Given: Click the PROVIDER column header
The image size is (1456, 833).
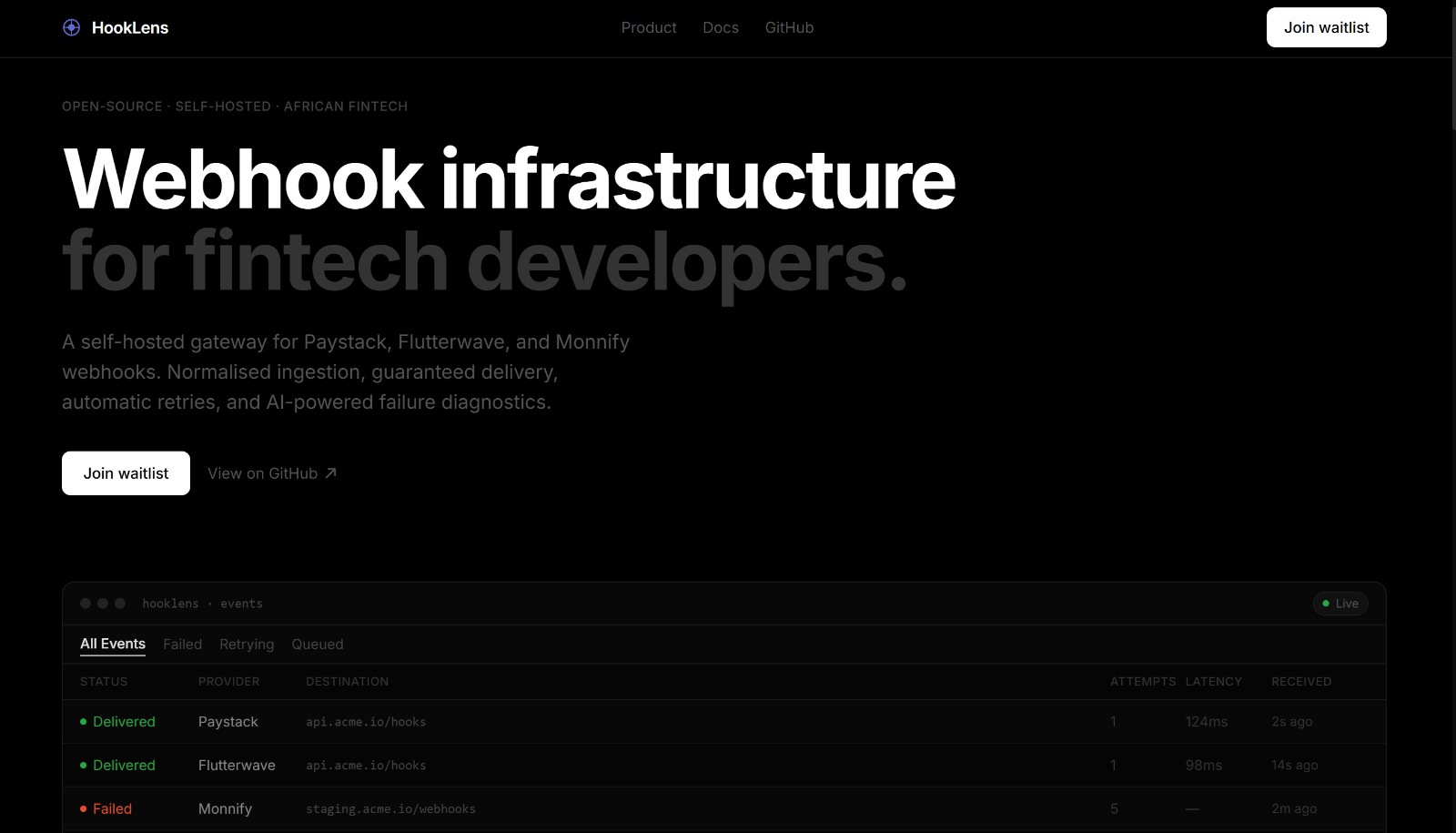Looking at the screenshot, I should click(x=229, y=681).
